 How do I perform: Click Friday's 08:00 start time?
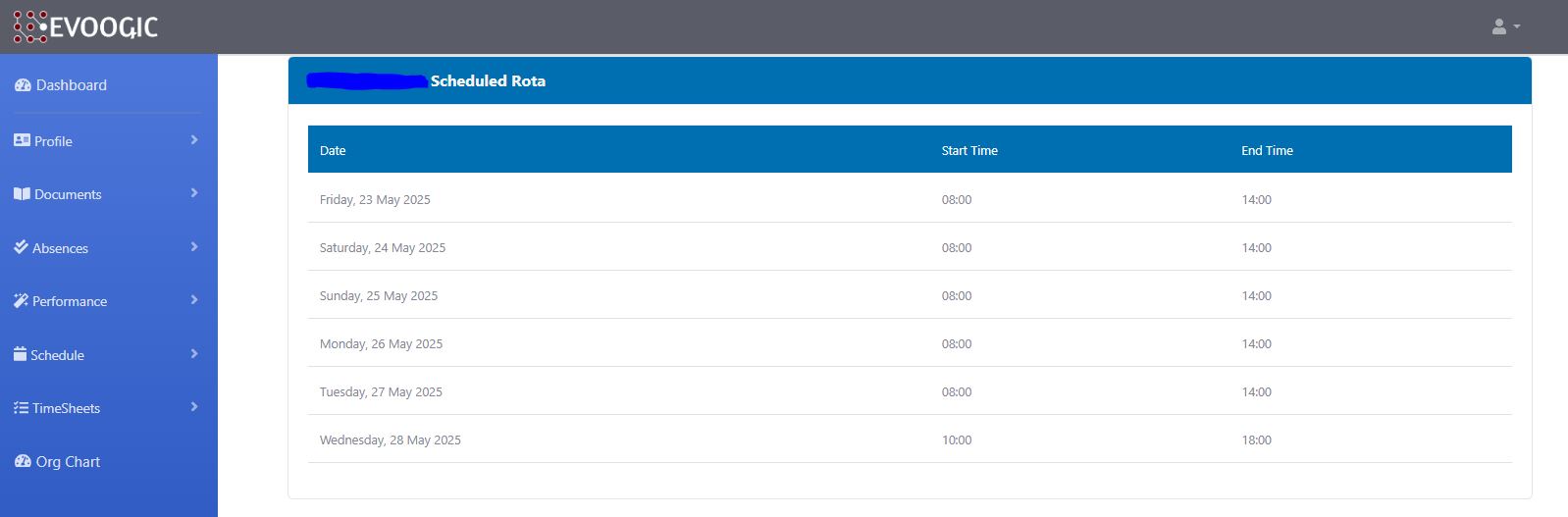957,199
